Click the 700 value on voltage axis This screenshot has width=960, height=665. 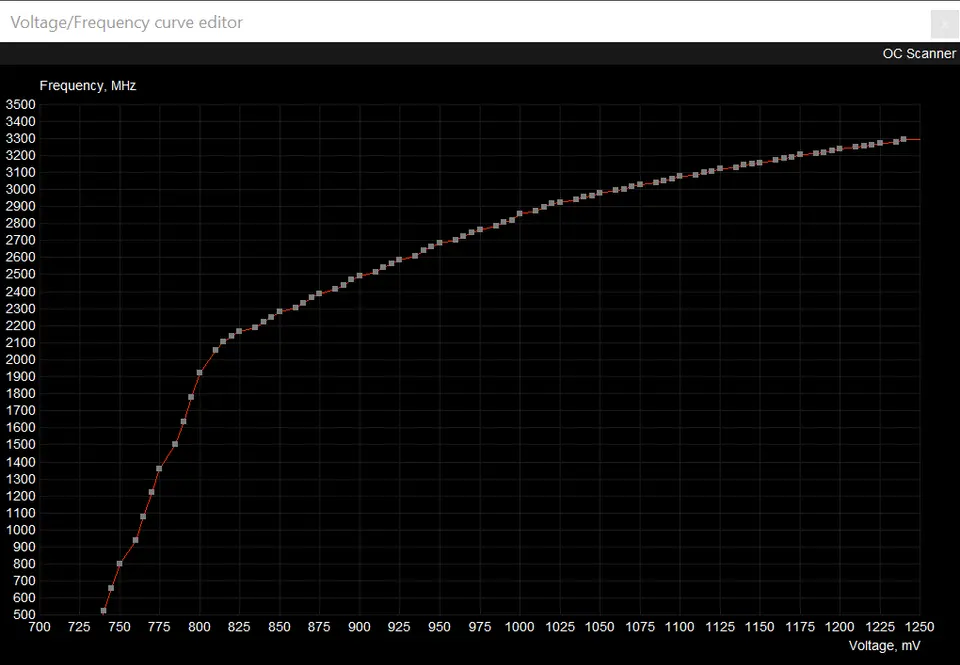[x=40, y=627]
